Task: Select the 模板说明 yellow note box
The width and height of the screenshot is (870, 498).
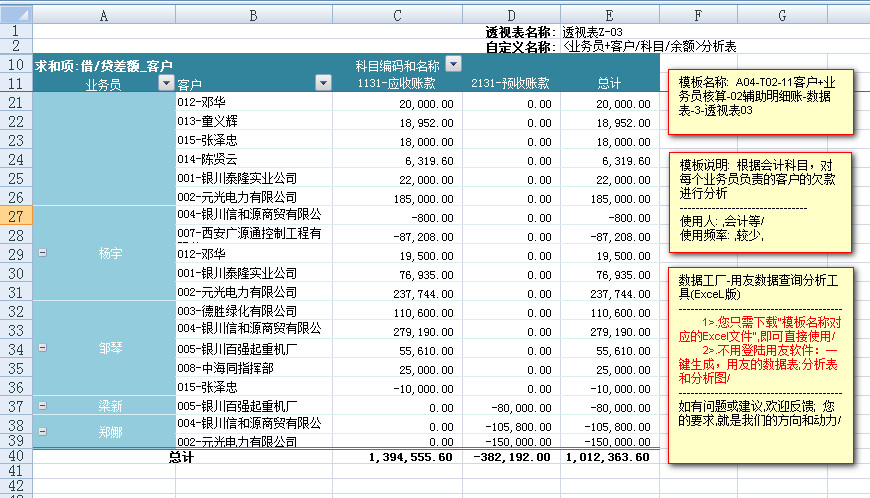Action: [x=761, y=202]
